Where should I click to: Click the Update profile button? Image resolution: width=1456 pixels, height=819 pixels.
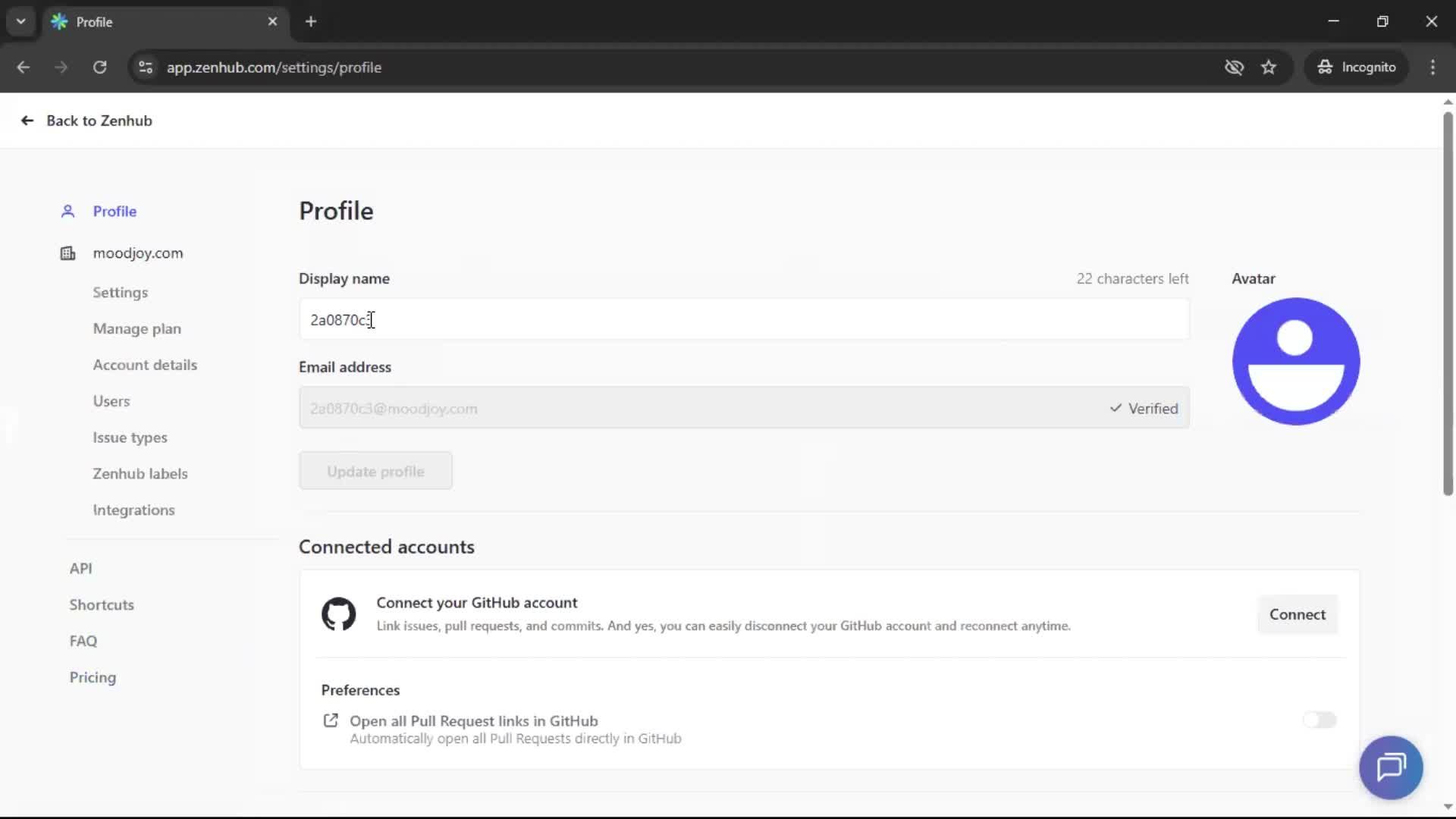tap(375, 470)
